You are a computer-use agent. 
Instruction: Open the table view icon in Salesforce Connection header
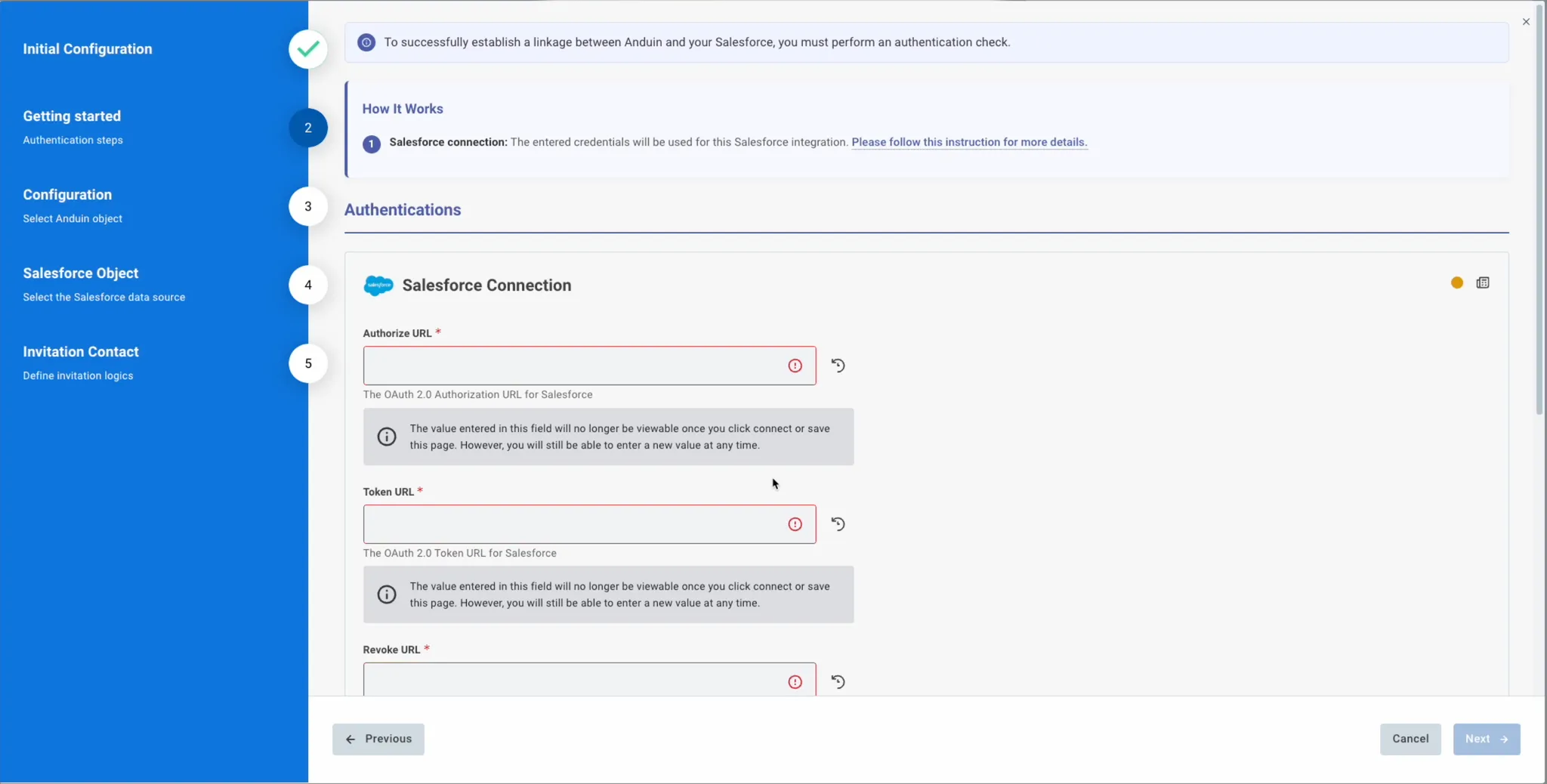click(1483, 282)
